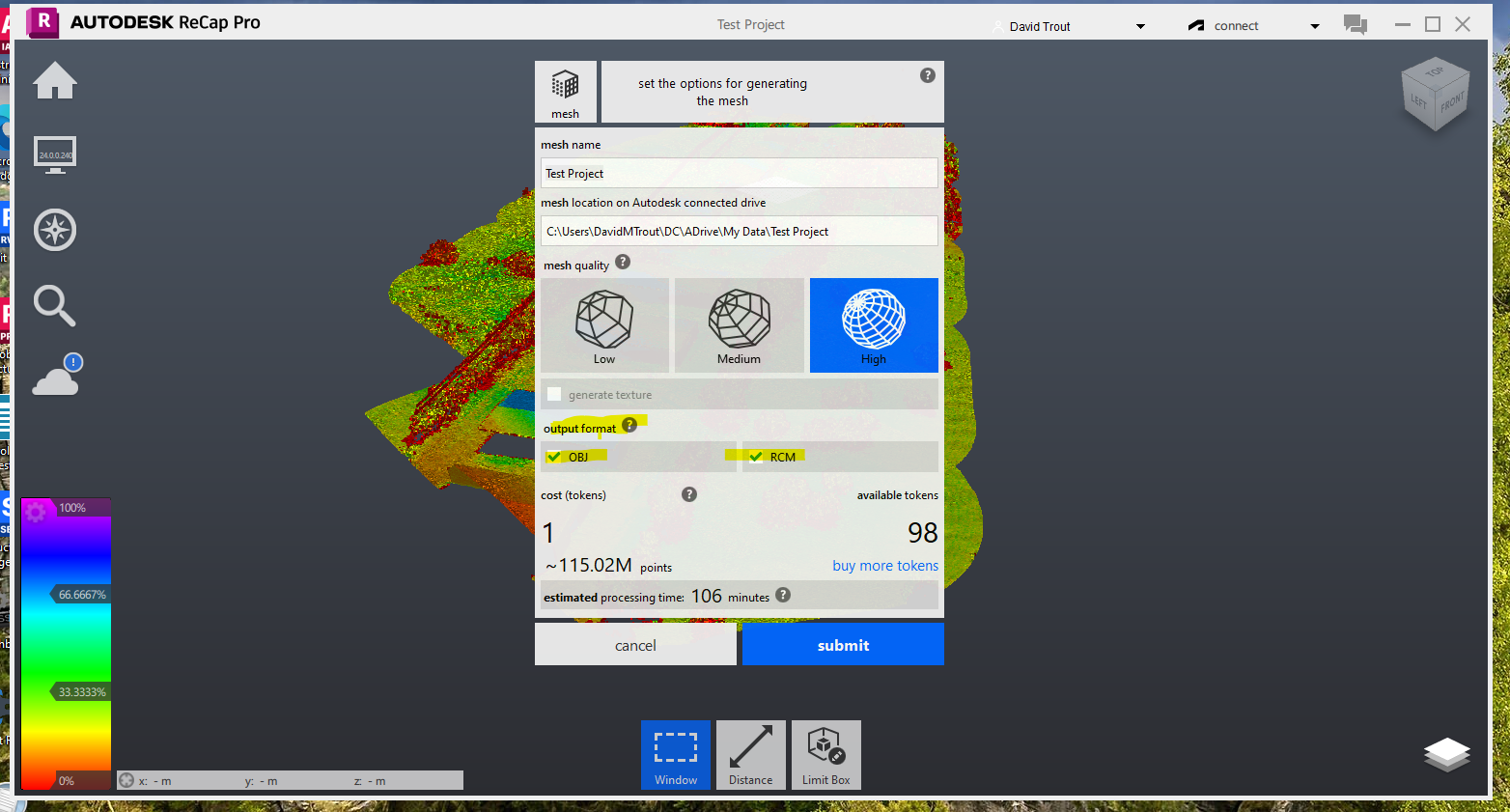This screenshot has height=812, width=1510.
Task: Click inside the mesh name input field
Action: tap(739, 173)
